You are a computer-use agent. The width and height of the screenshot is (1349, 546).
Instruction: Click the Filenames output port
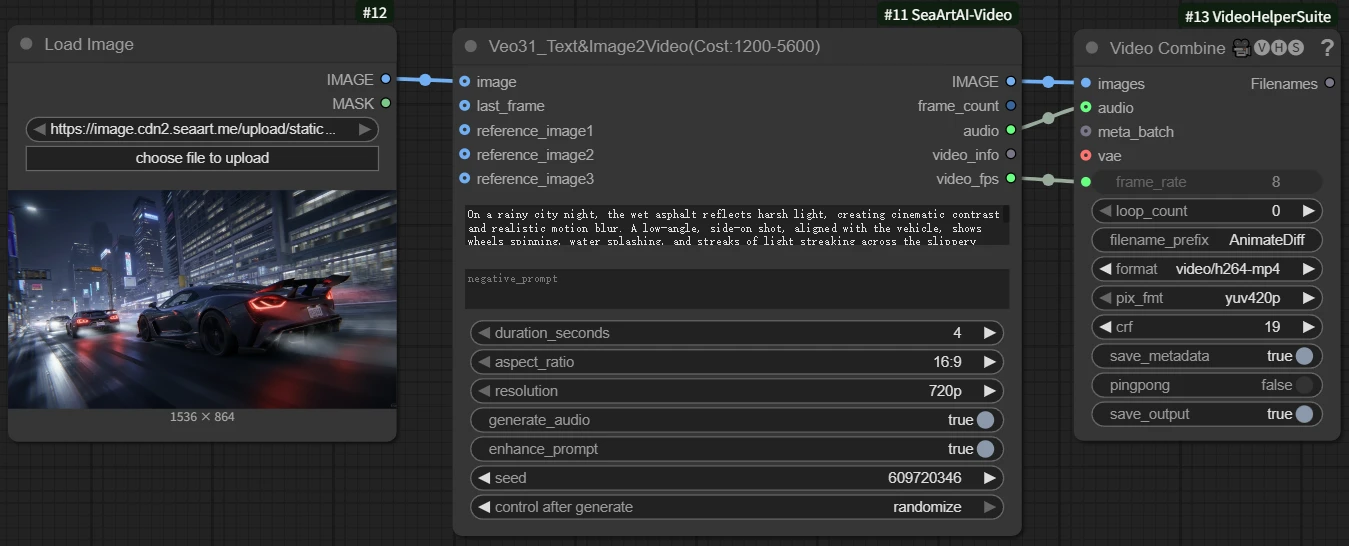point(1329,84)
